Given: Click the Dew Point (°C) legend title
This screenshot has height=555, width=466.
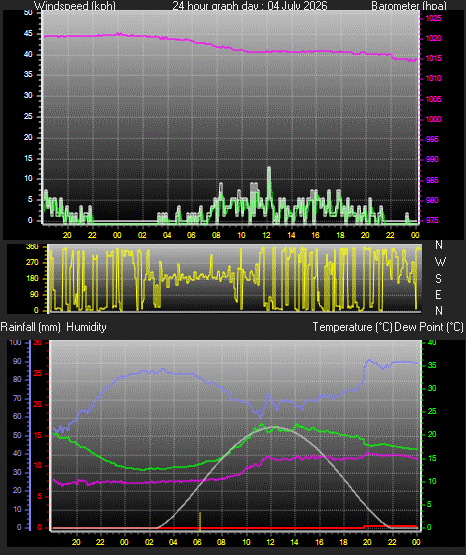Looking at the screenshot, I should tap(429, 327).
